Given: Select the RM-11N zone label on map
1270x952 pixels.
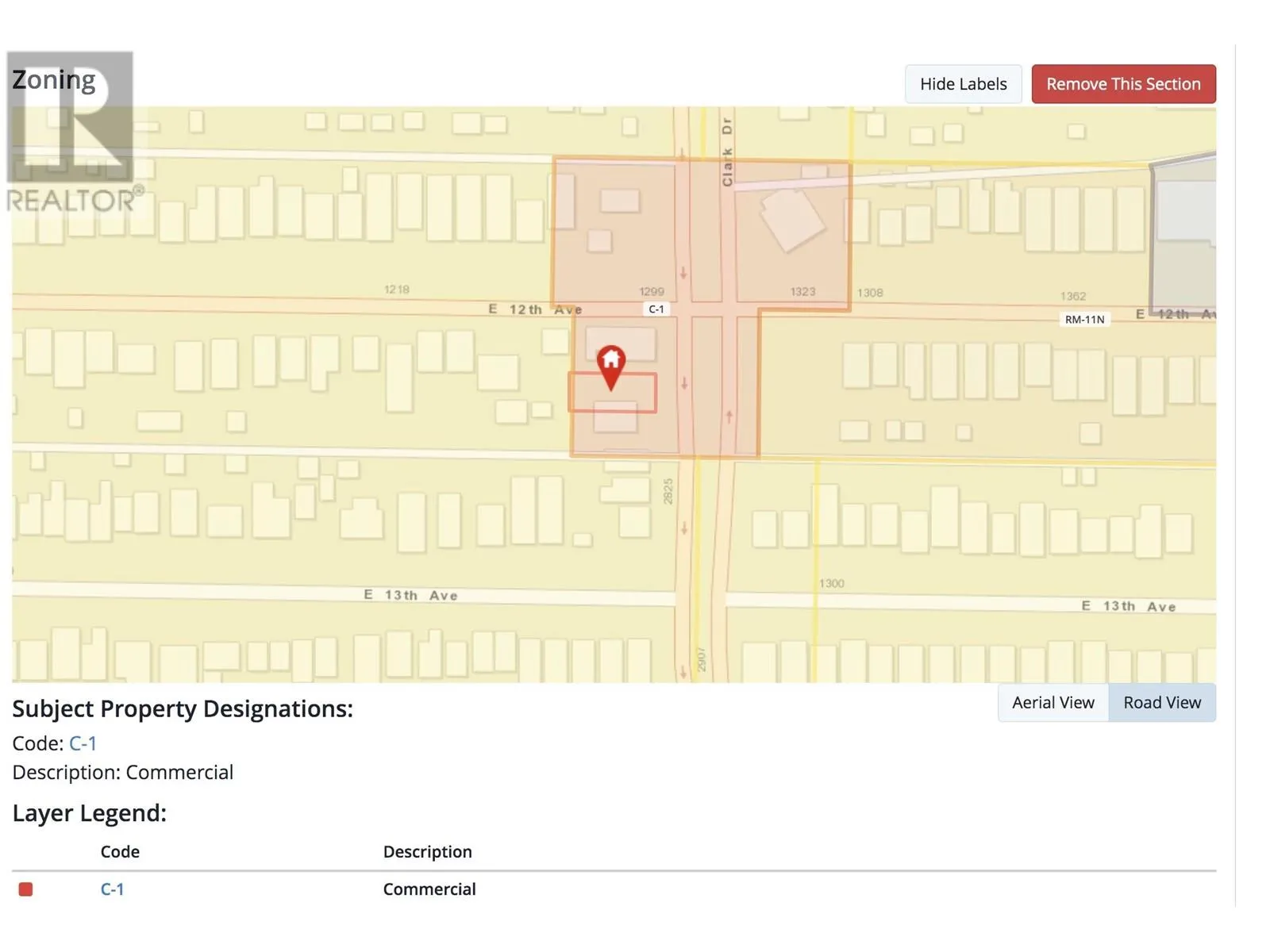Looking at the screenshot, I should [1084, 319].
